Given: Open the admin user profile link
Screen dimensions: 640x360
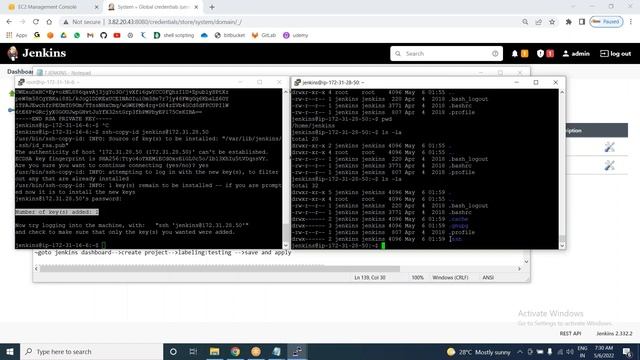Looking at the screenshot, I should pos(576,53).
